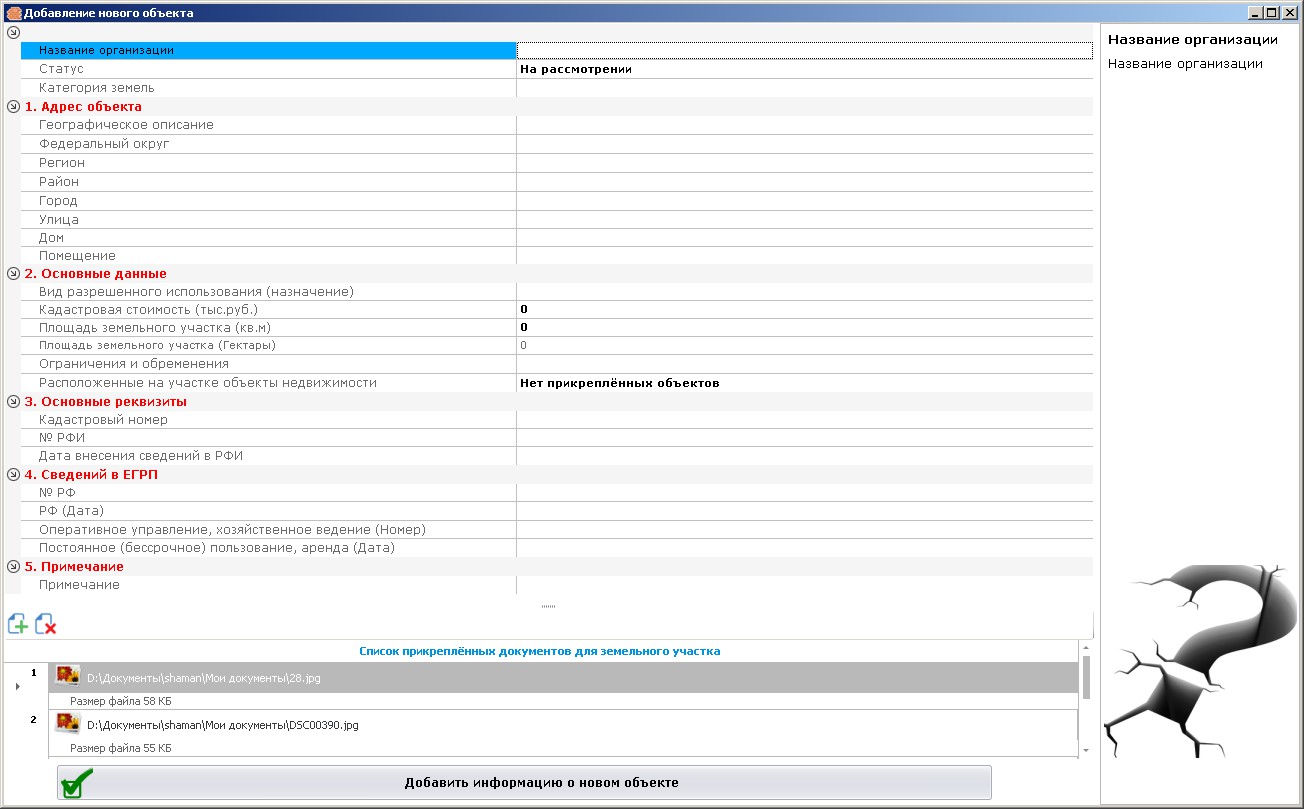Toggle the topmost unnamed section expander
Screen dimensions: 1304x809
click(x=13, y=32)
